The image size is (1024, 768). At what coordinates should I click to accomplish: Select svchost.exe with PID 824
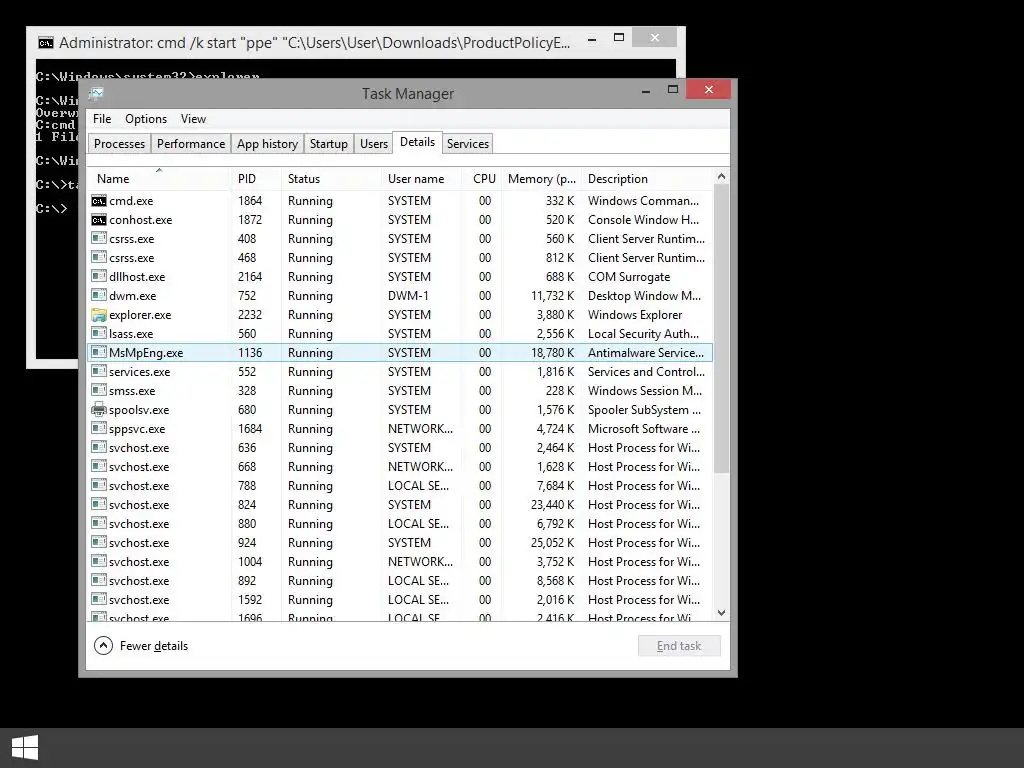[400, 505]
